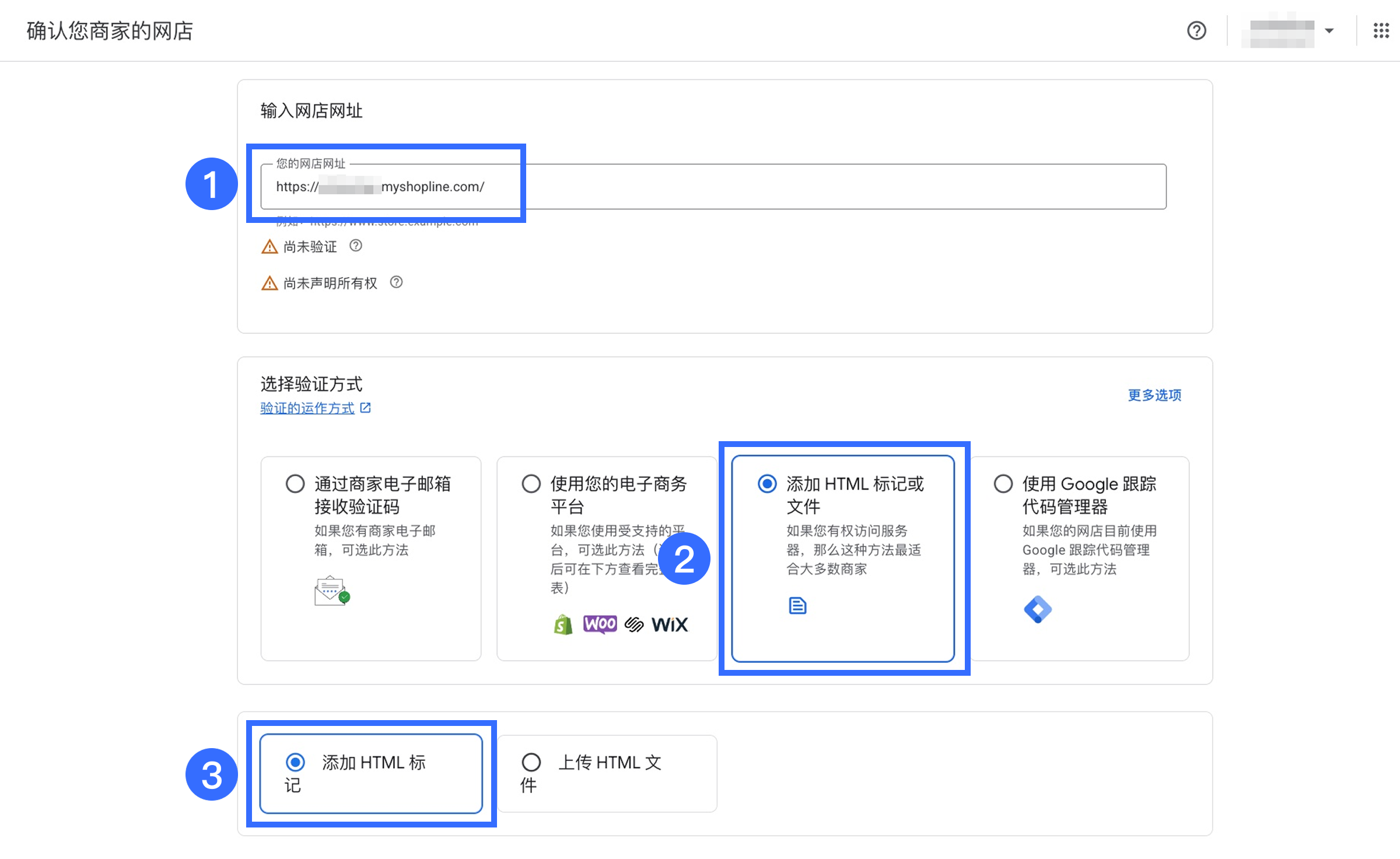The height and width of the screenshot is (859, 1400).
Task: Click help icon beside 尚未验证
Action: pyautogui.click(x=355, y=246)
